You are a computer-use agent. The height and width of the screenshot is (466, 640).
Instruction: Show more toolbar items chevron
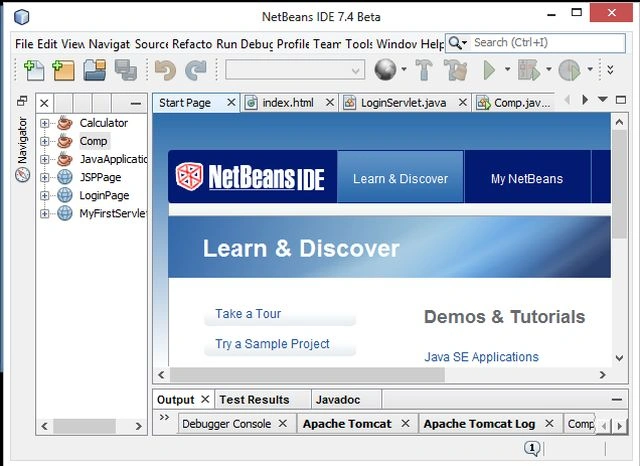point(610,70)
